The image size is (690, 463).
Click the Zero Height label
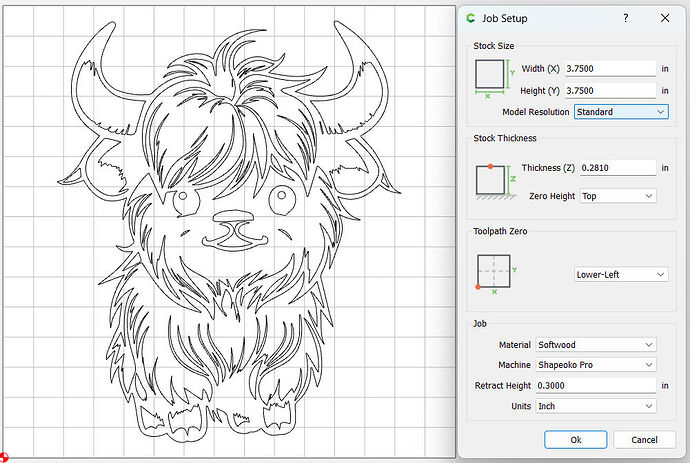(552, 196)
